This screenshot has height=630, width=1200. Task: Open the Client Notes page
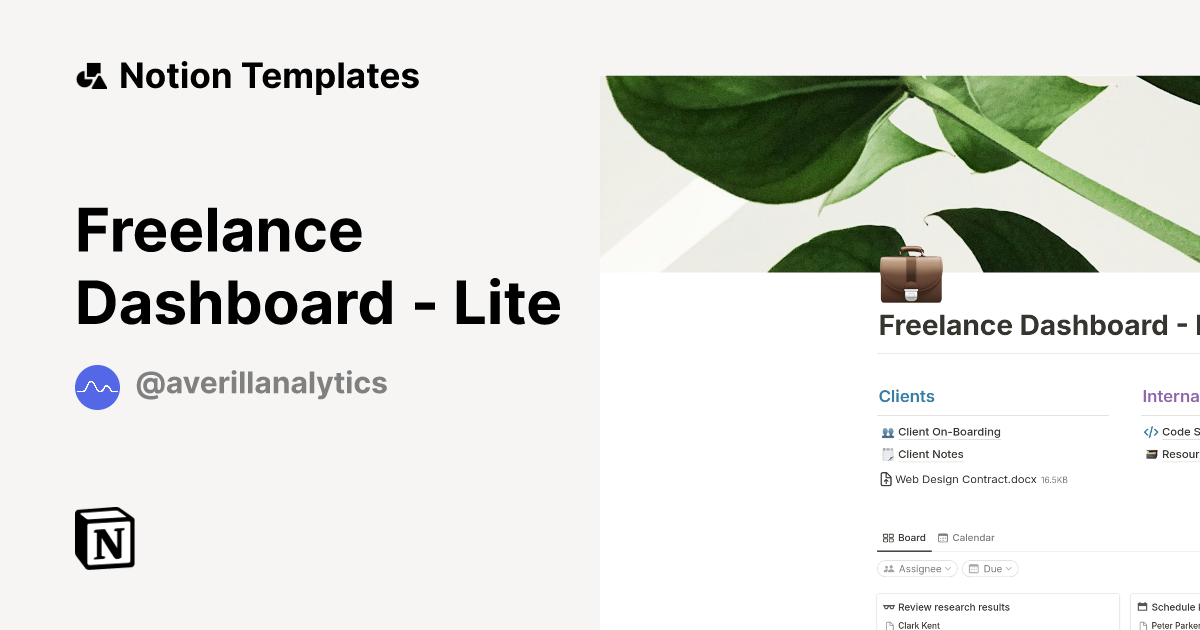pyautogui.click(x=930, y=453)
